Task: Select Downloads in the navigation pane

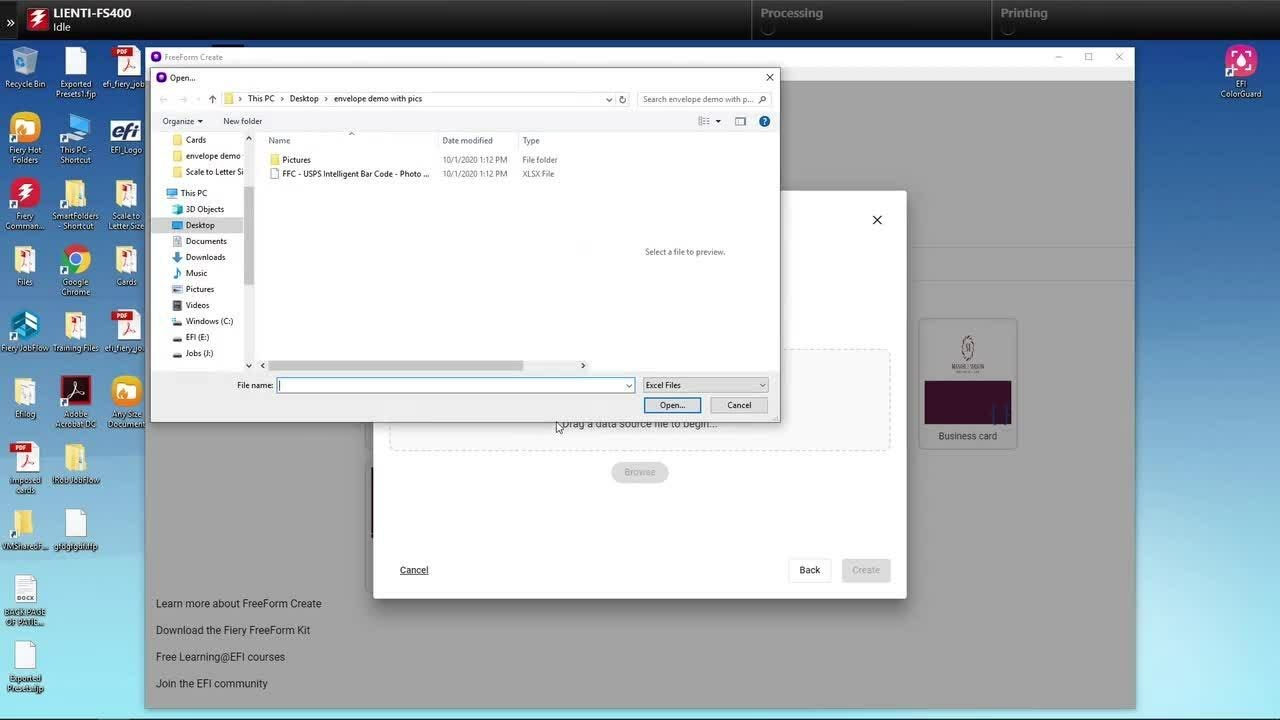Action: click(x=205, y=257)
